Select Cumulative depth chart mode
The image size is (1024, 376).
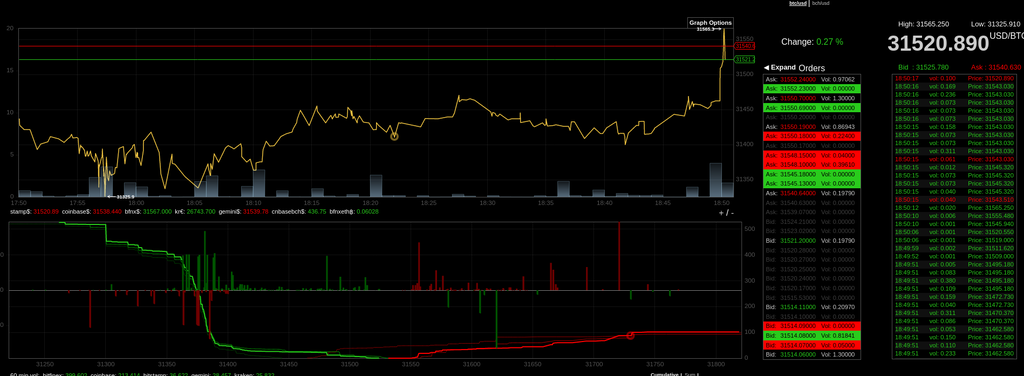click(665, 374)
